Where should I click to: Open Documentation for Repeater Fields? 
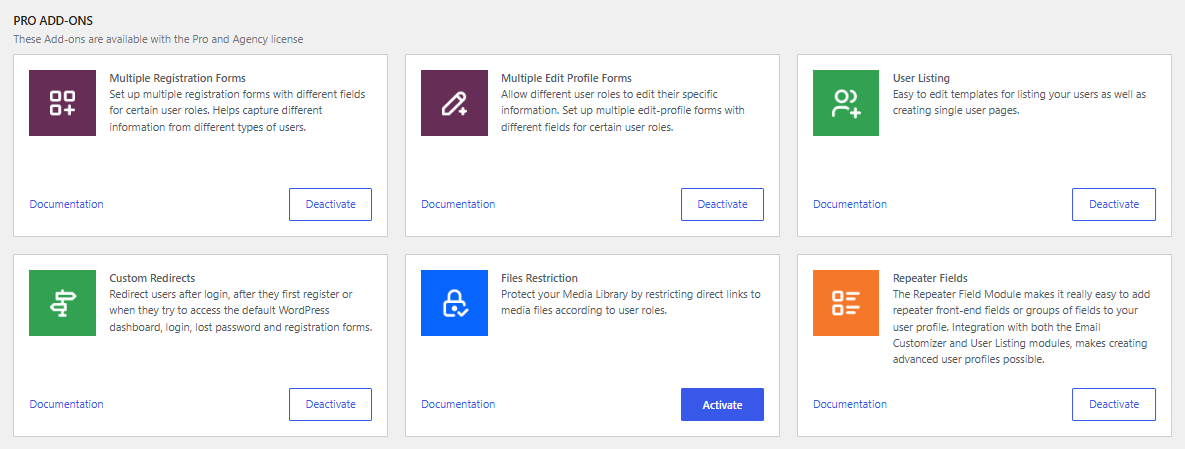[850, 404]
